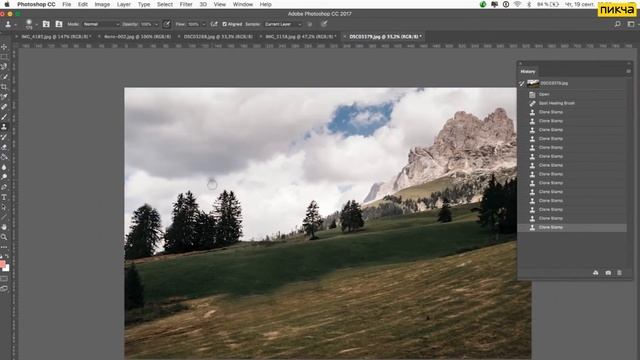640x360 pixels.
Task: Open the Layer menu
Action: point(124,4)
